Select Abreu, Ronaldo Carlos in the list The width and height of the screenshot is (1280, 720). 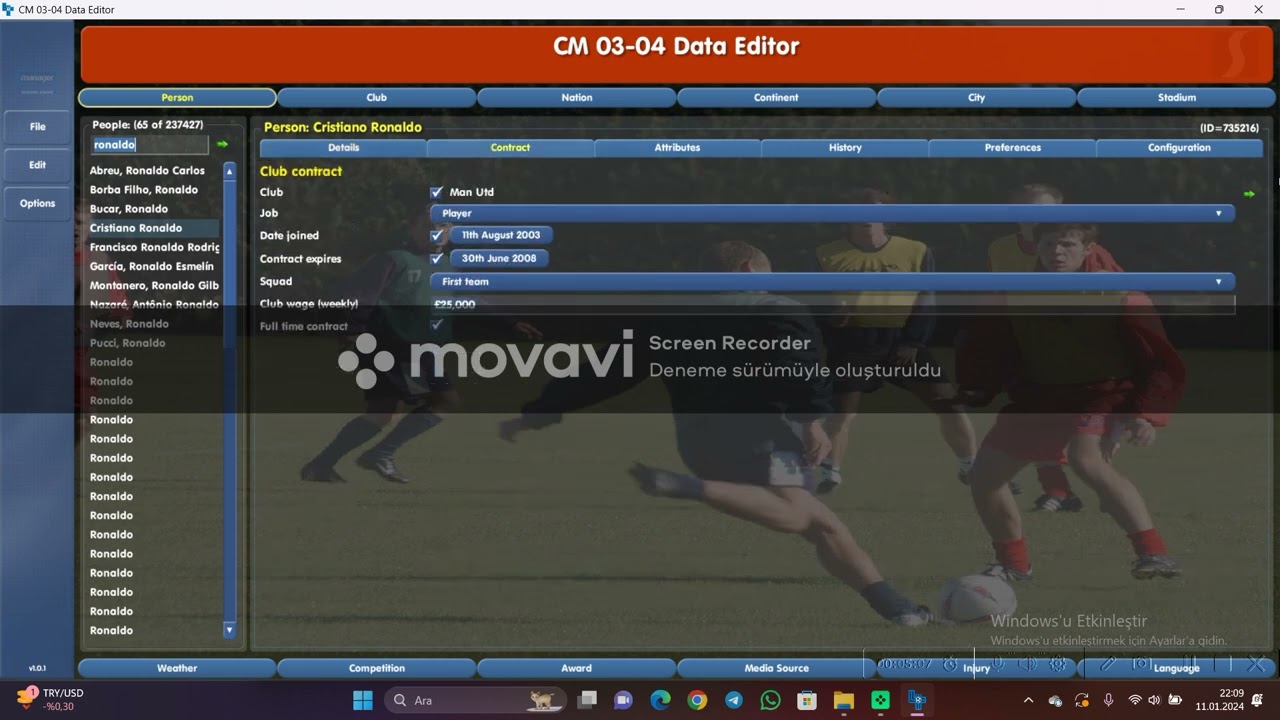147,171
